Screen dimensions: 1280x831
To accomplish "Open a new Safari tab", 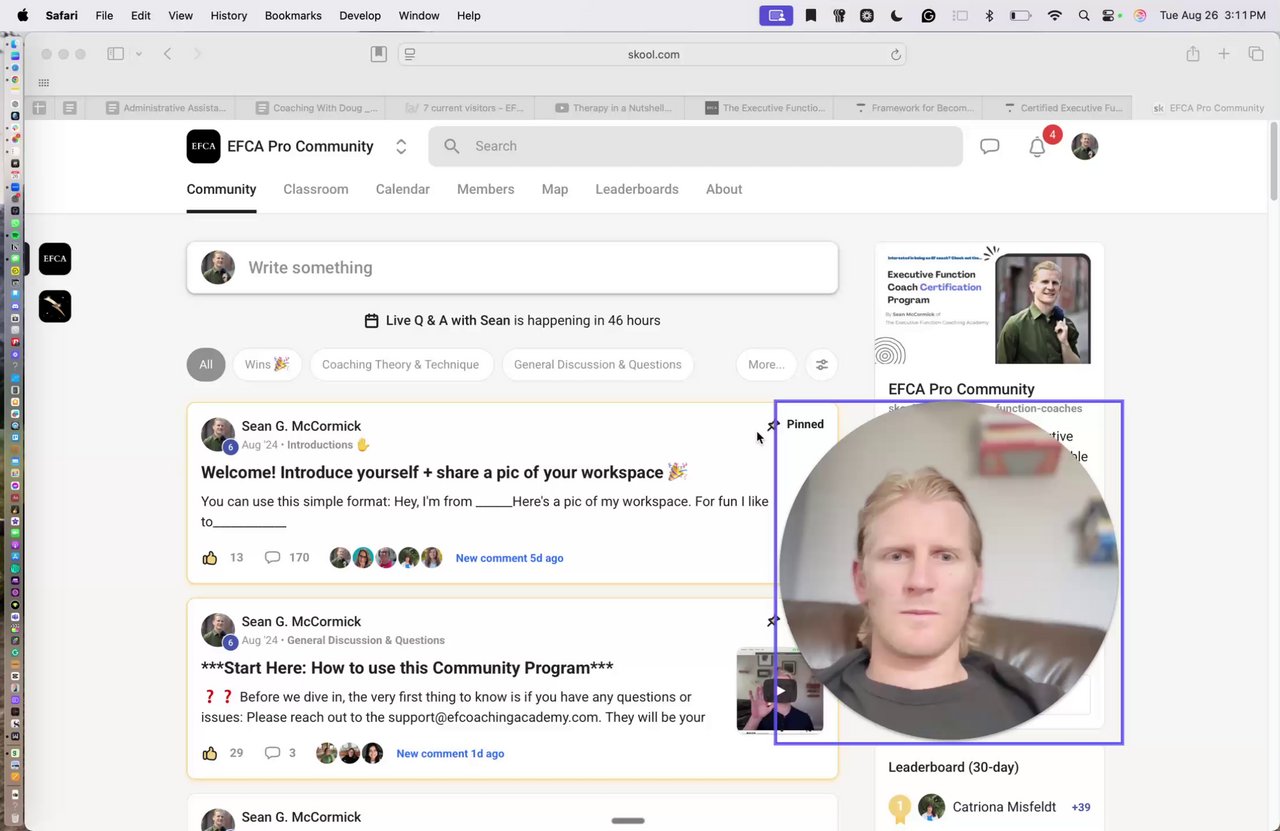I will pyautogui.click(x=1224, y=54).
